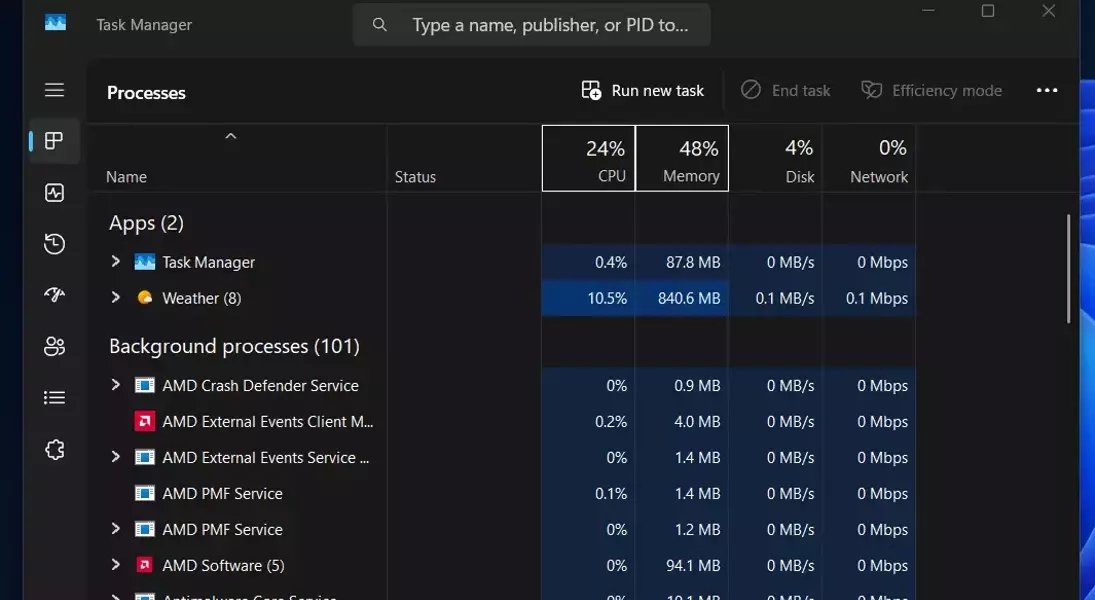This screenshot has width=1095, height=600.
Task: Open the hamburger navigation menu
Action: click(54, 90)
